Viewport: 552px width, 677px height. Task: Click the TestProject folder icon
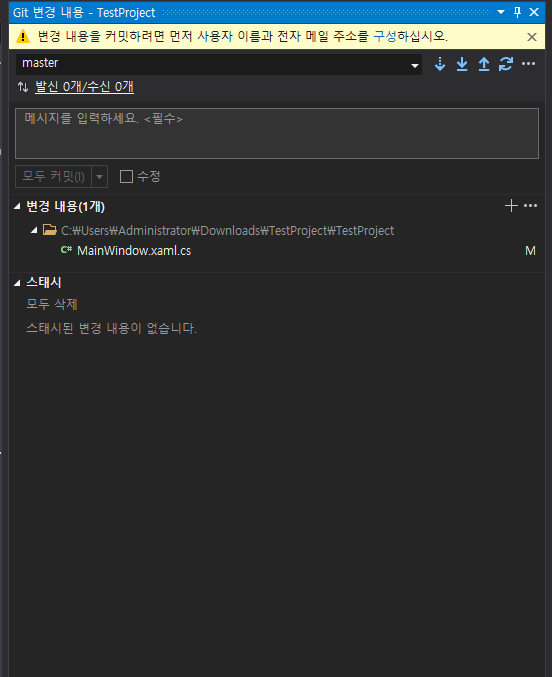pos(50,230)
